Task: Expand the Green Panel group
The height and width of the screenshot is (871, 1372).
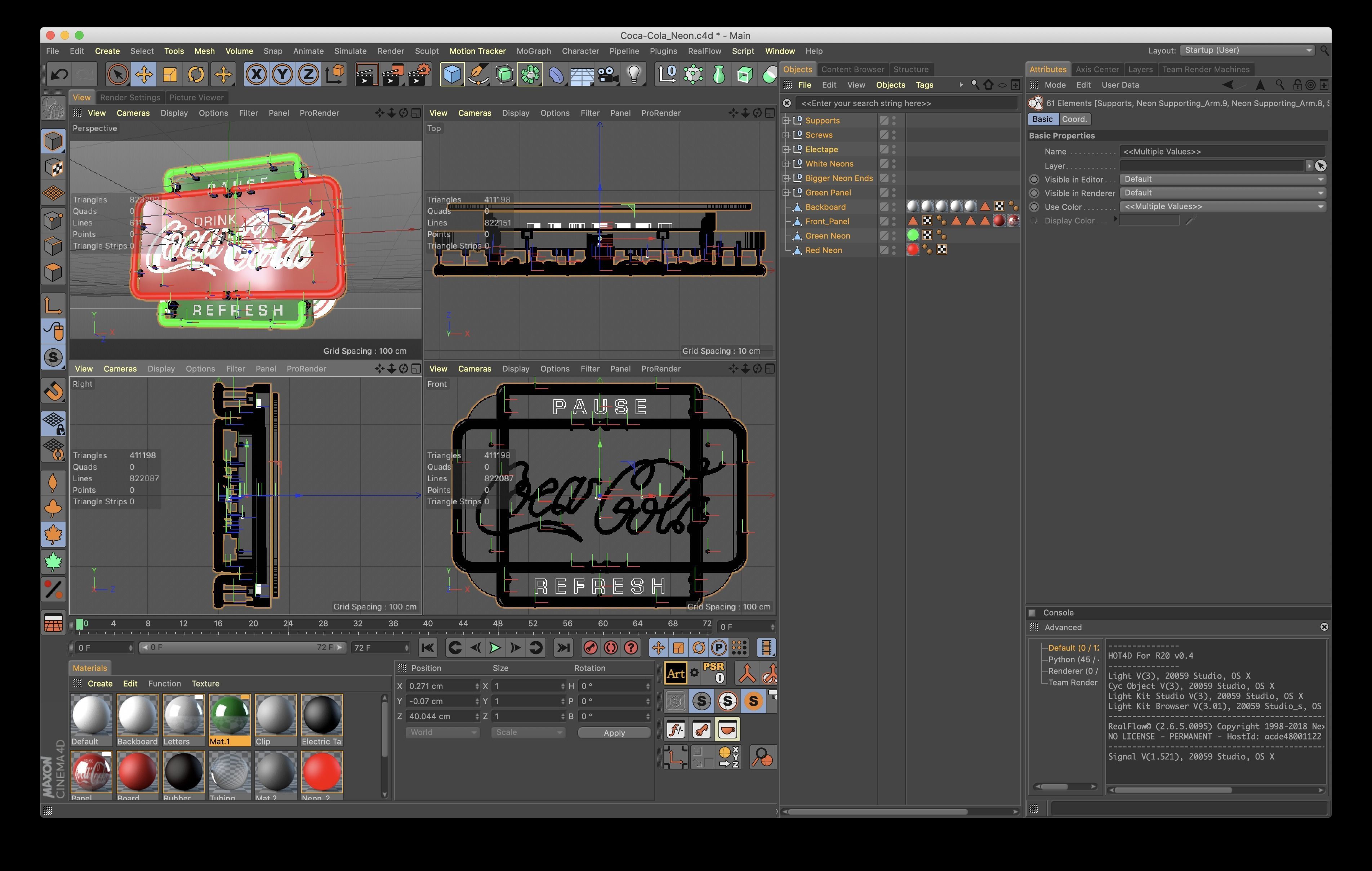Action: point(786,193)
